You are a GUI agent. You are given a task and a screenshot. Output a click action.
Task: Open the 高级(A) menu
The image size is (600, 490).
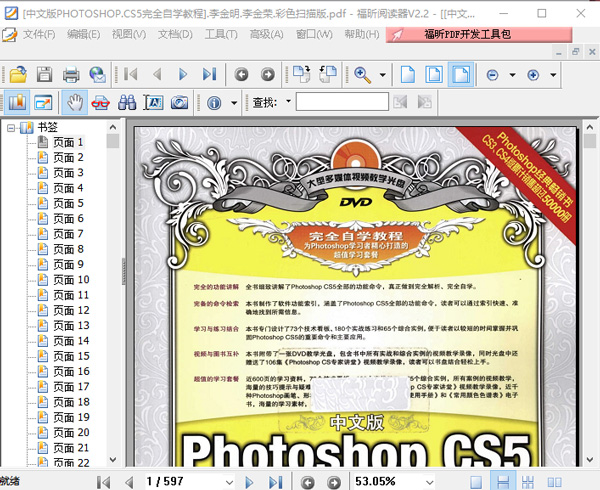(x=266, y=34)
